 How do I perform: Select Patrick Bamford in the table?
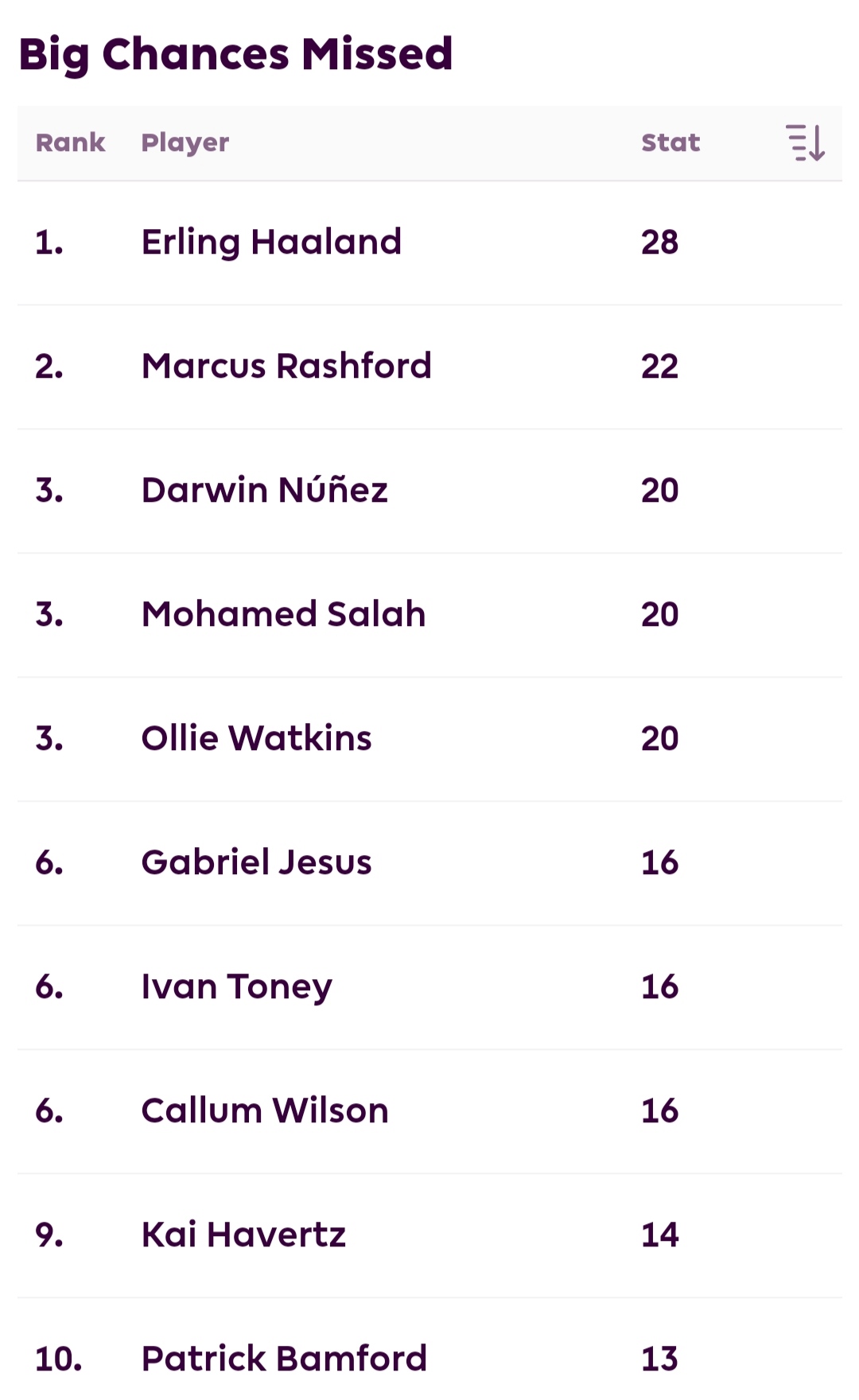coord(284,1359)
